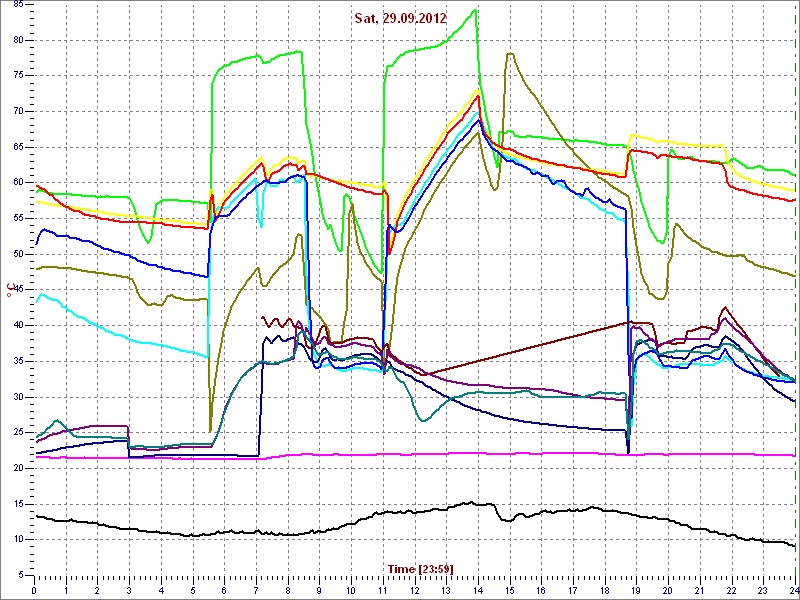The height and width of the screenshot is (600, 800).
Task: Click hour 9 on the time axis
Action: tap(319, 589)
